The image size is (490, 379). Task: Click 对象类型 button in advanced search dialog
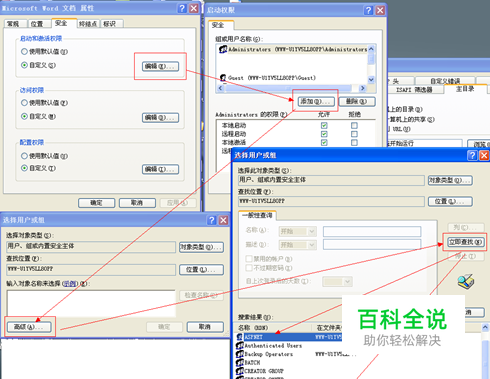coord(450,180)
